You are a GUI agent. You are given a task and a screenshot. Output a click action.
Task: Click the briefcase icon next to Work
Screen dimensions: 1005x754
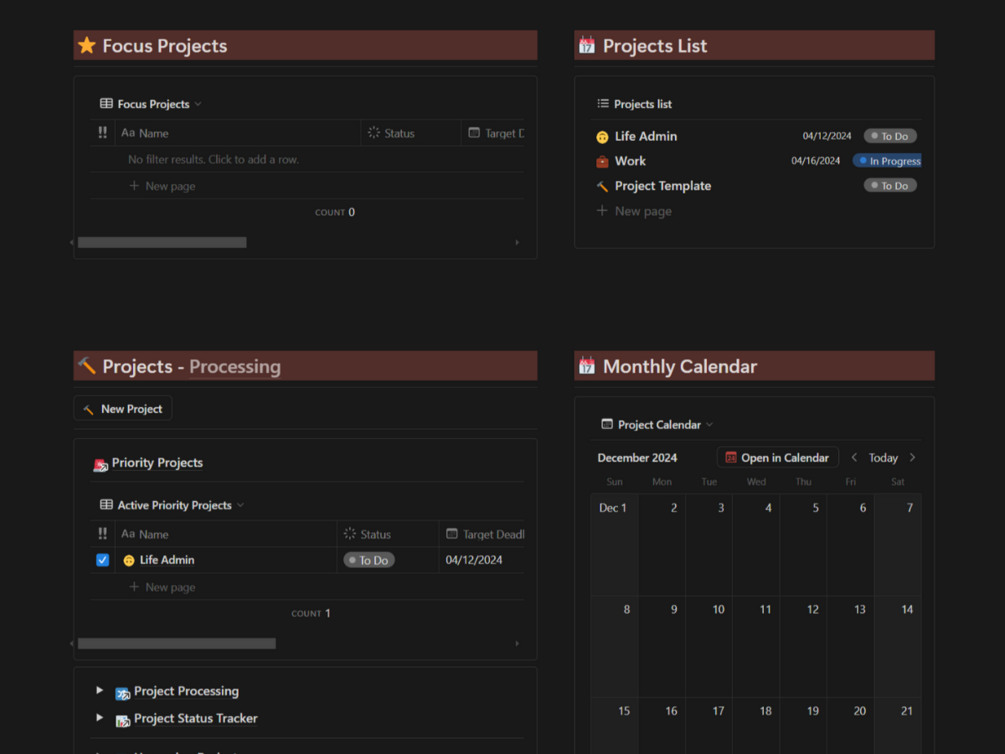point(602,161)
